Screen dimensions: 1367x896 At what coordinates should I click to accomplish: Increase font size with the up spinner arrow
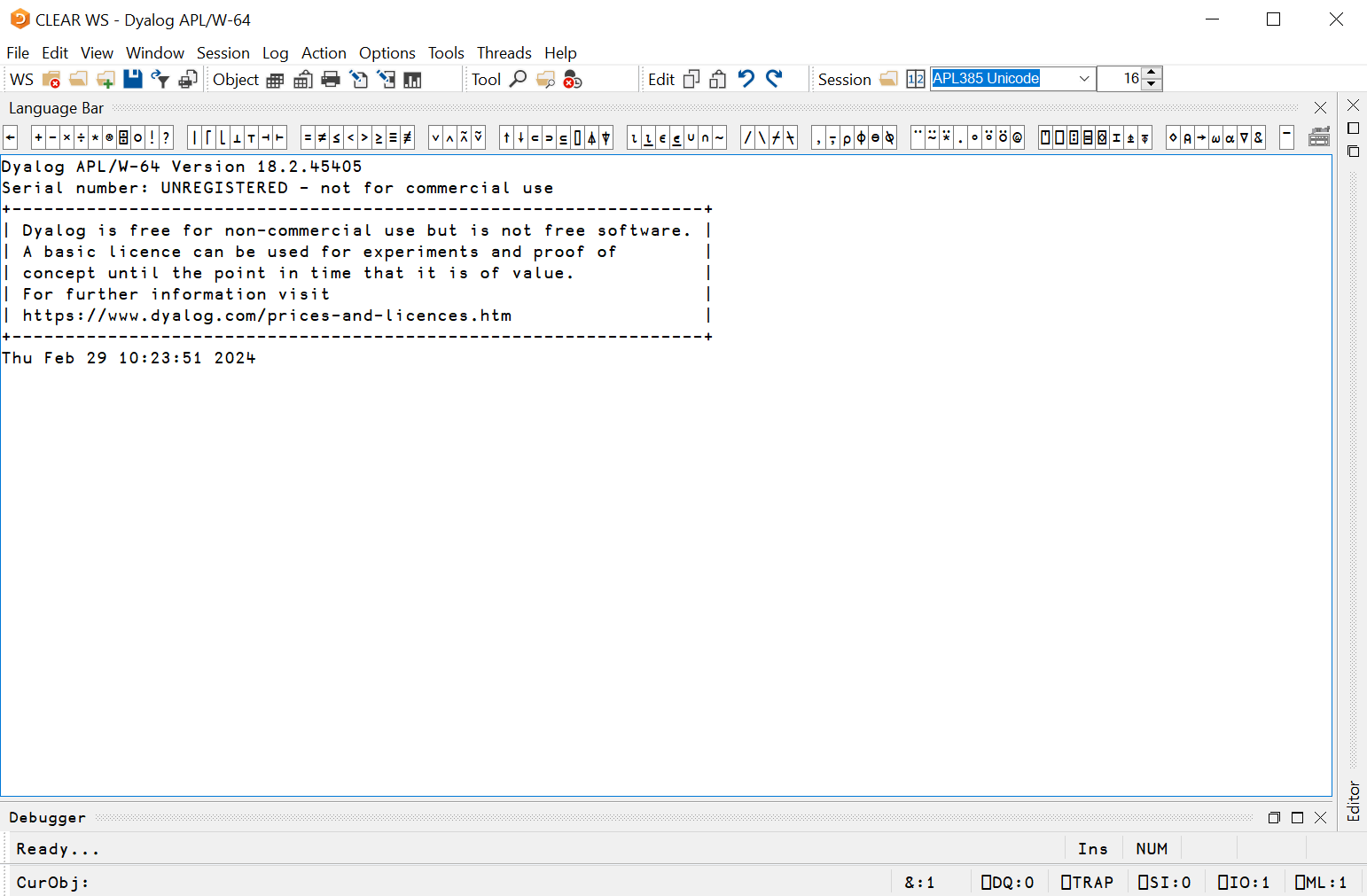(x=1152, y=72)
